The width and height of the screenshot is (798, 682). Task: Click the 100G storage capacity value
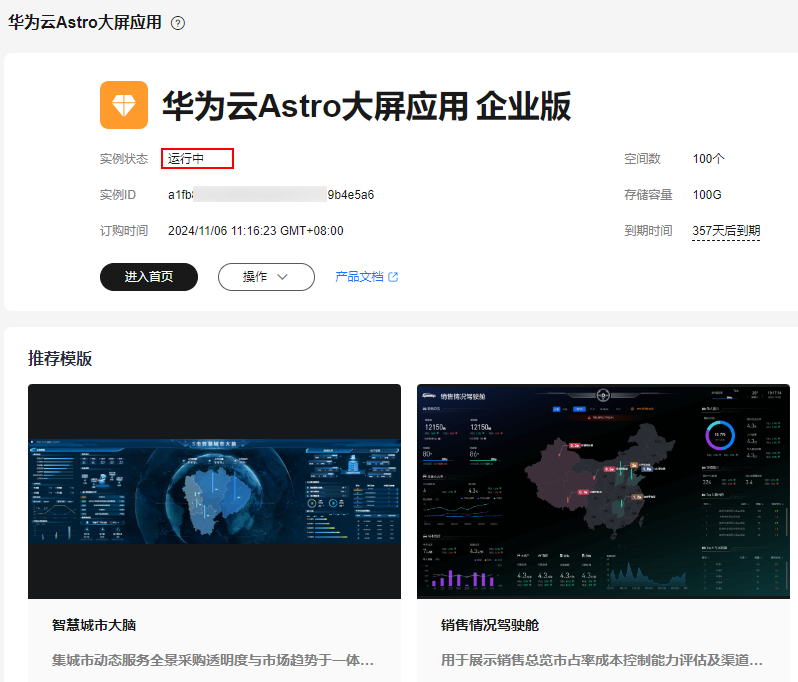pyautogui.click(x=707, y=195)
